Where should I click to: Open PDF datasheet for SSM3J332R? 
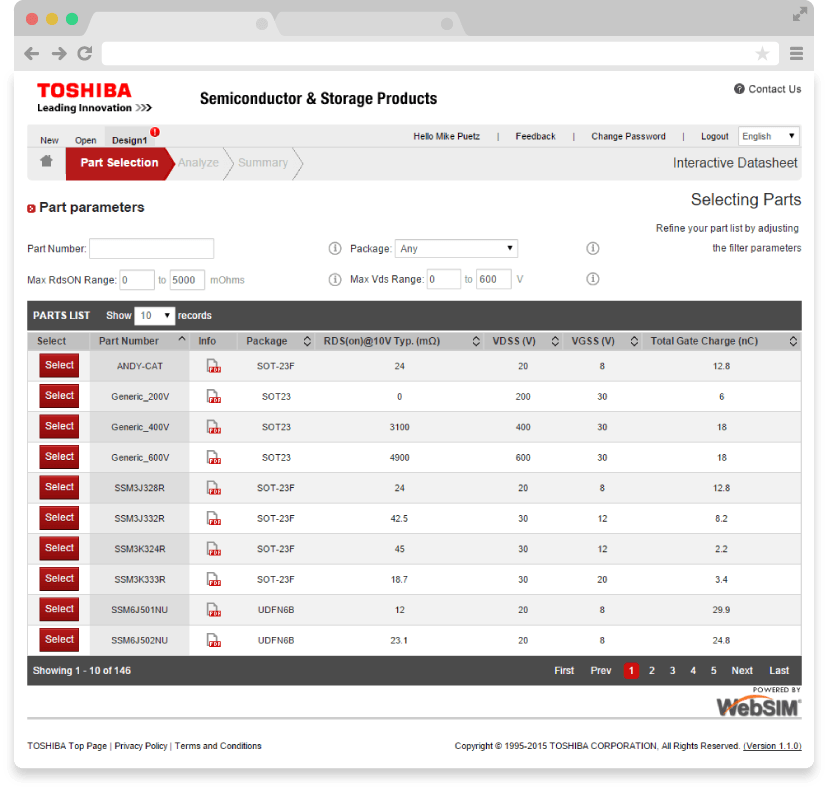coord(214,518)
